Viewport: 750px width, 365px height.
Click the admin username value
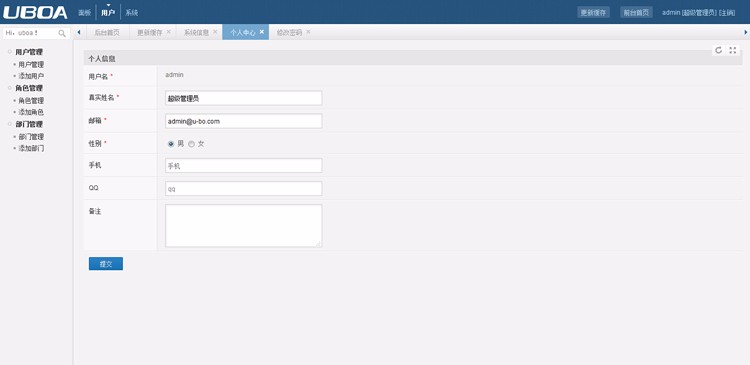pyautogui.click(x=175, y=75)
